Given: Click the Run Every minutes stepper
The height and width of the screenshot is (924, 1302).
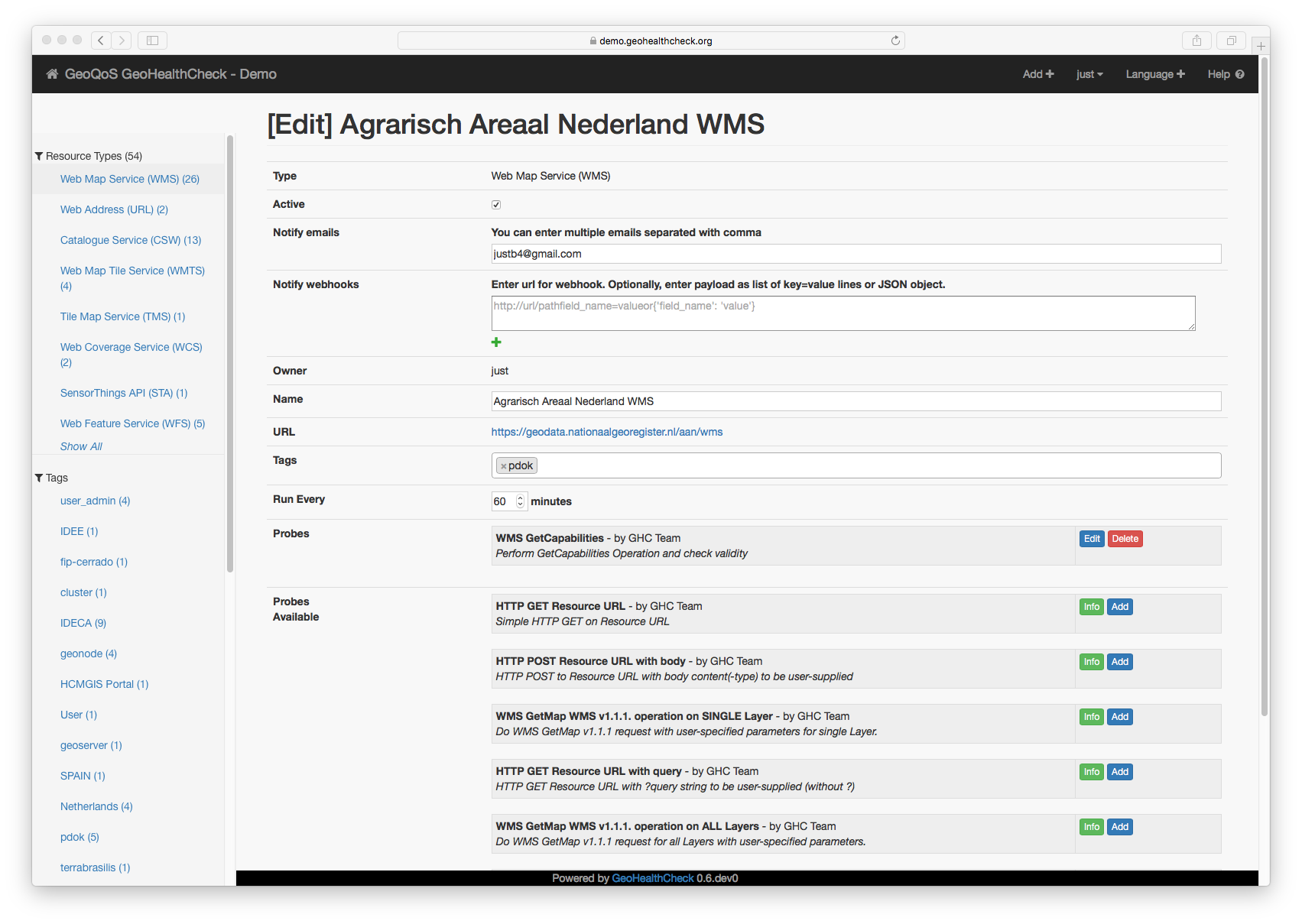Looking at the screenshot, I should (520, 501).
